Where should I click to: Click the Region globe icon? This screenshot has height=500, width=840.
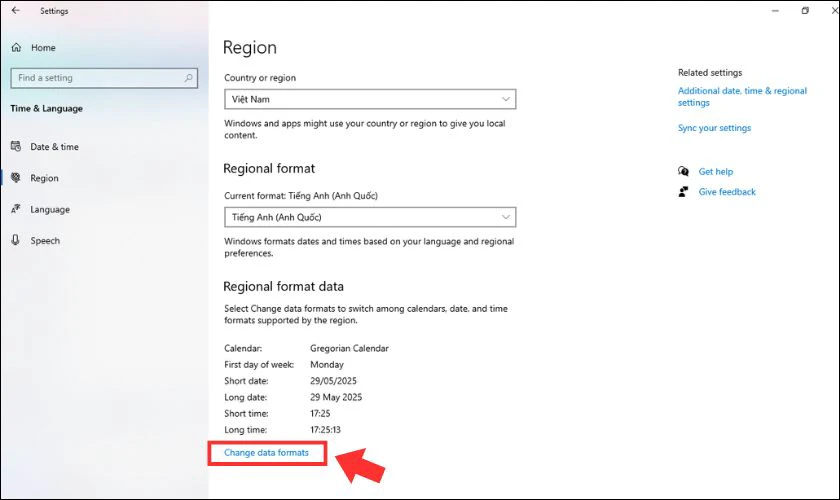pyautogui.click(x=16, y=177)
